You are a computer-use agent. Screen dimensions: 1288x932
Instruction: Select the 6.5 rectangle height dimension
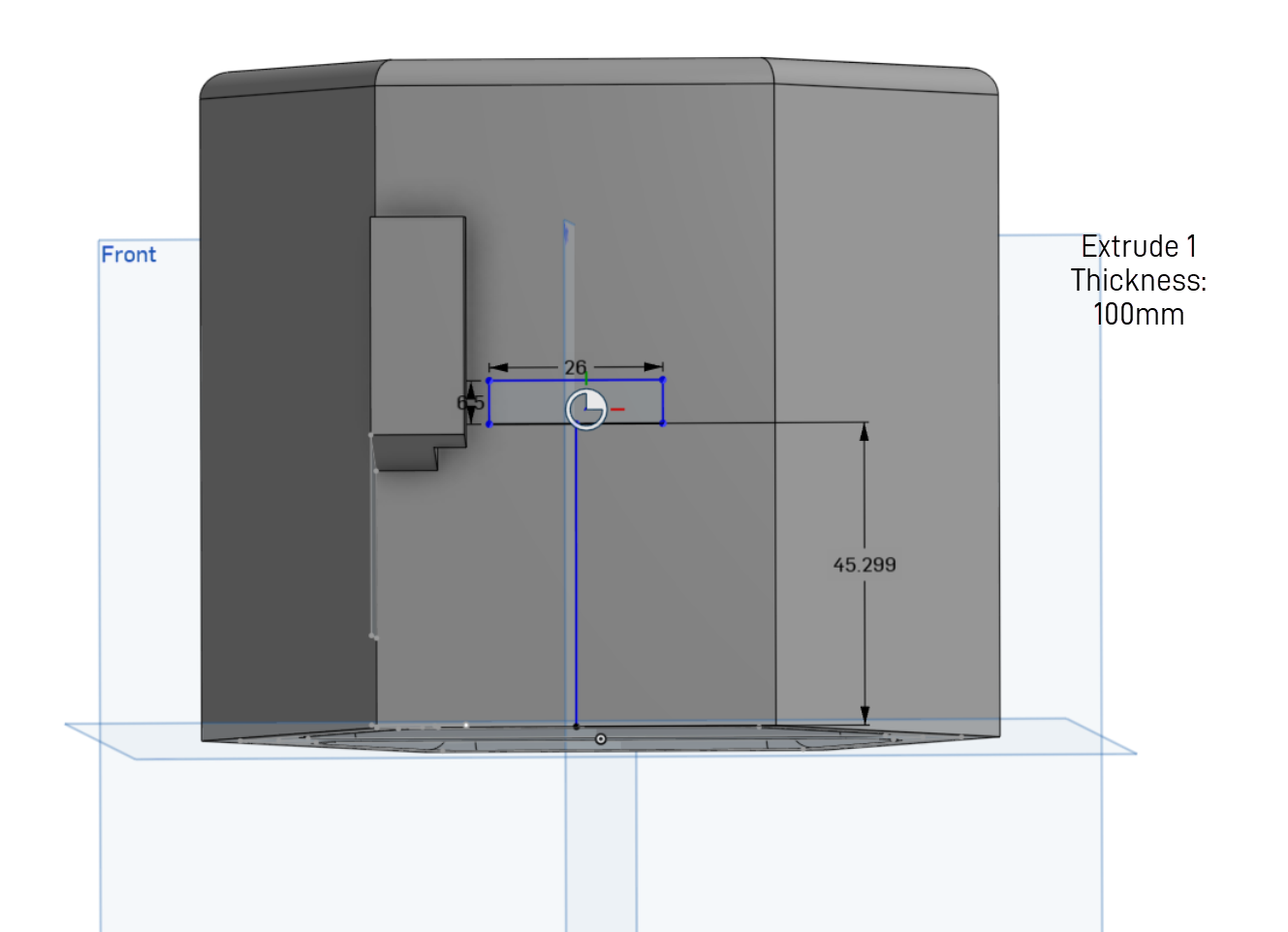(470, 402)
